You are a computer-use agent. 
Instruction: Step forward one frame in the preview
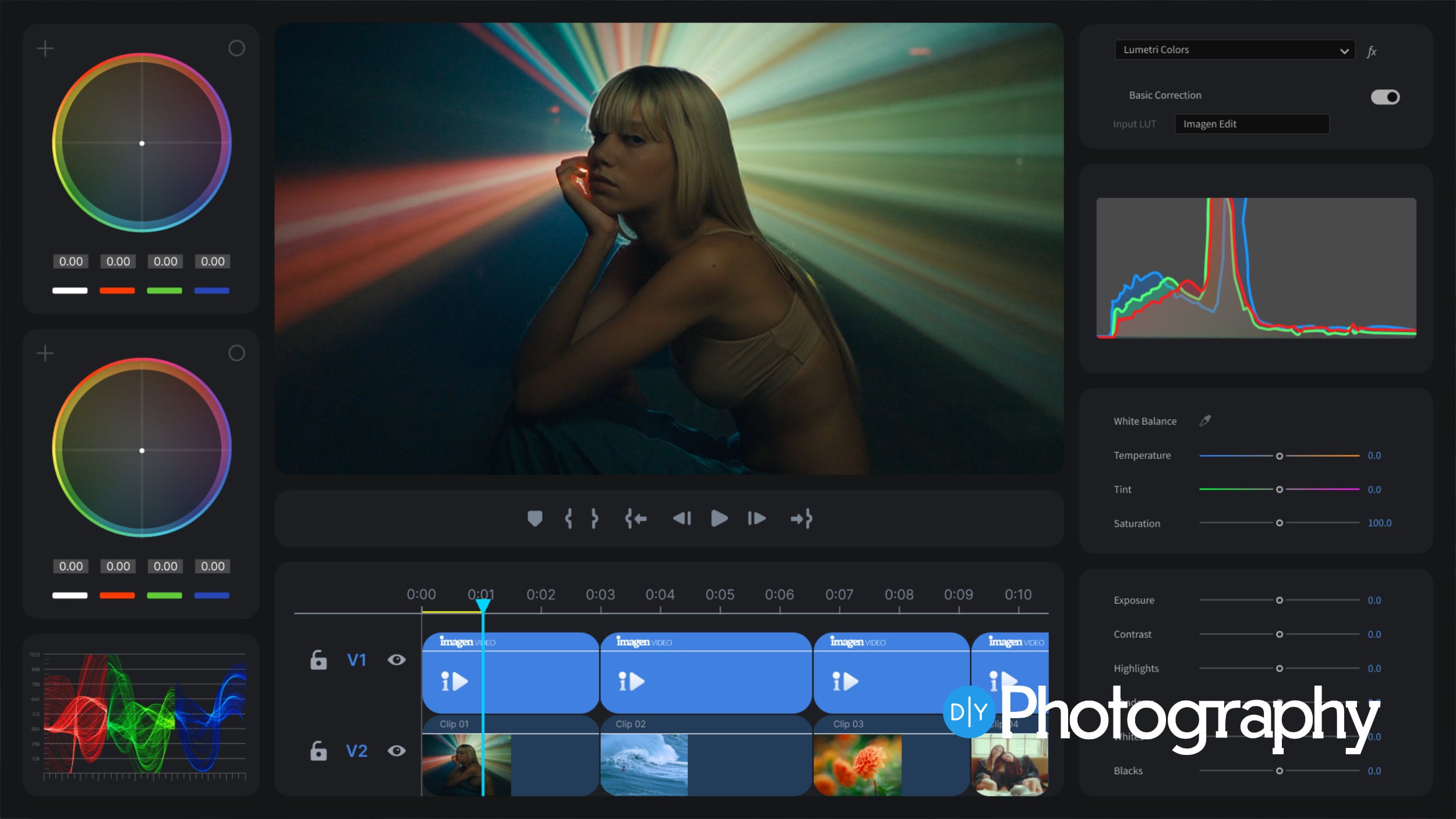coord(756,518)
